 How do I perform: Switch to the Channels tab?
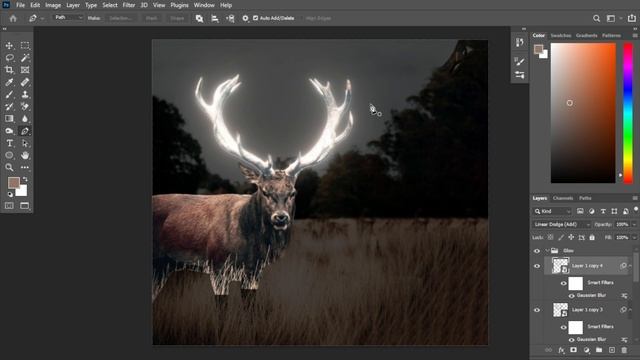(x=563, y=198)
